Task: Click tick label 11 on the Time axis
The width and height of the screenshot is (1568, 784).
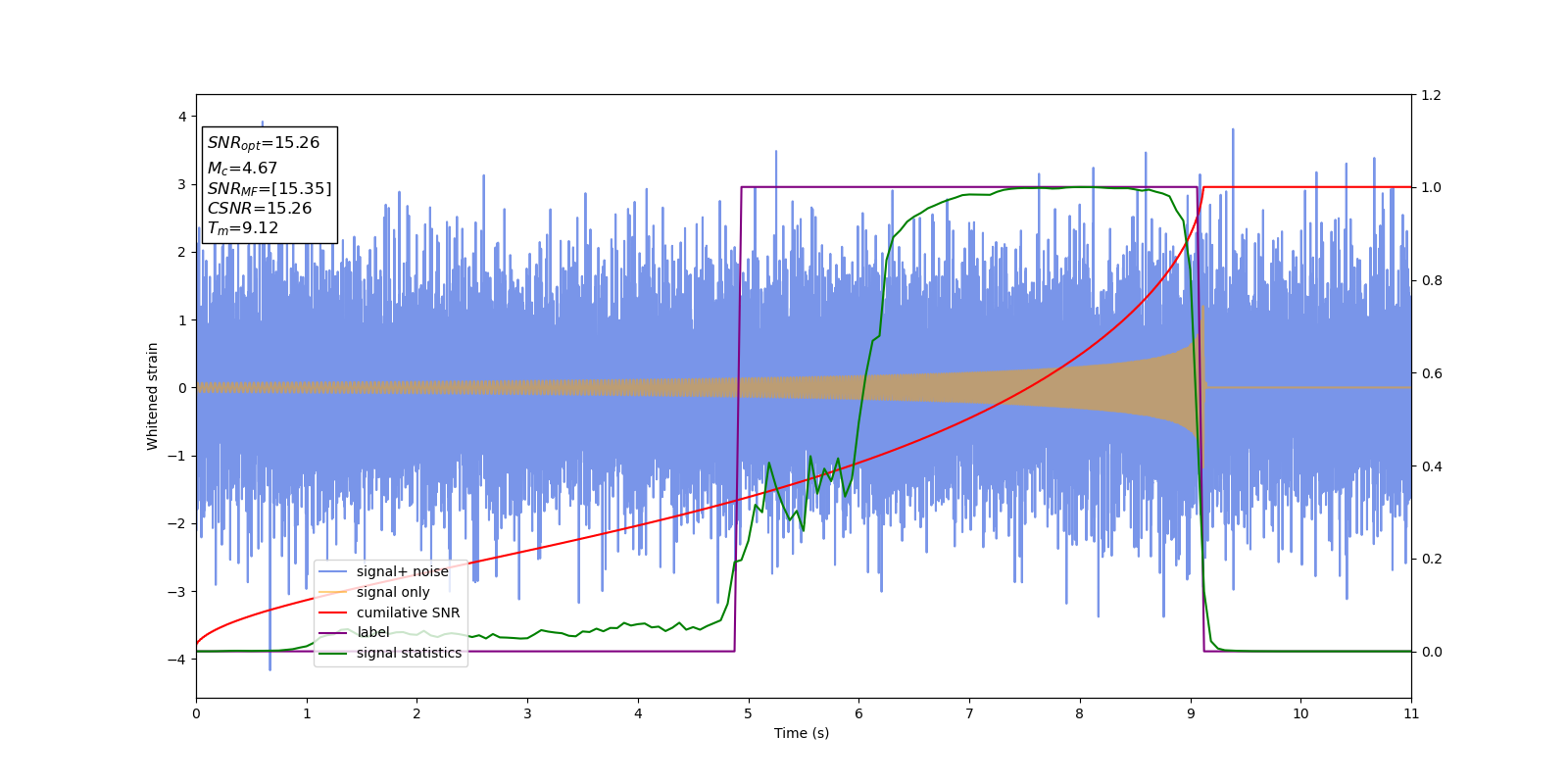Action: click(1411, 713)
